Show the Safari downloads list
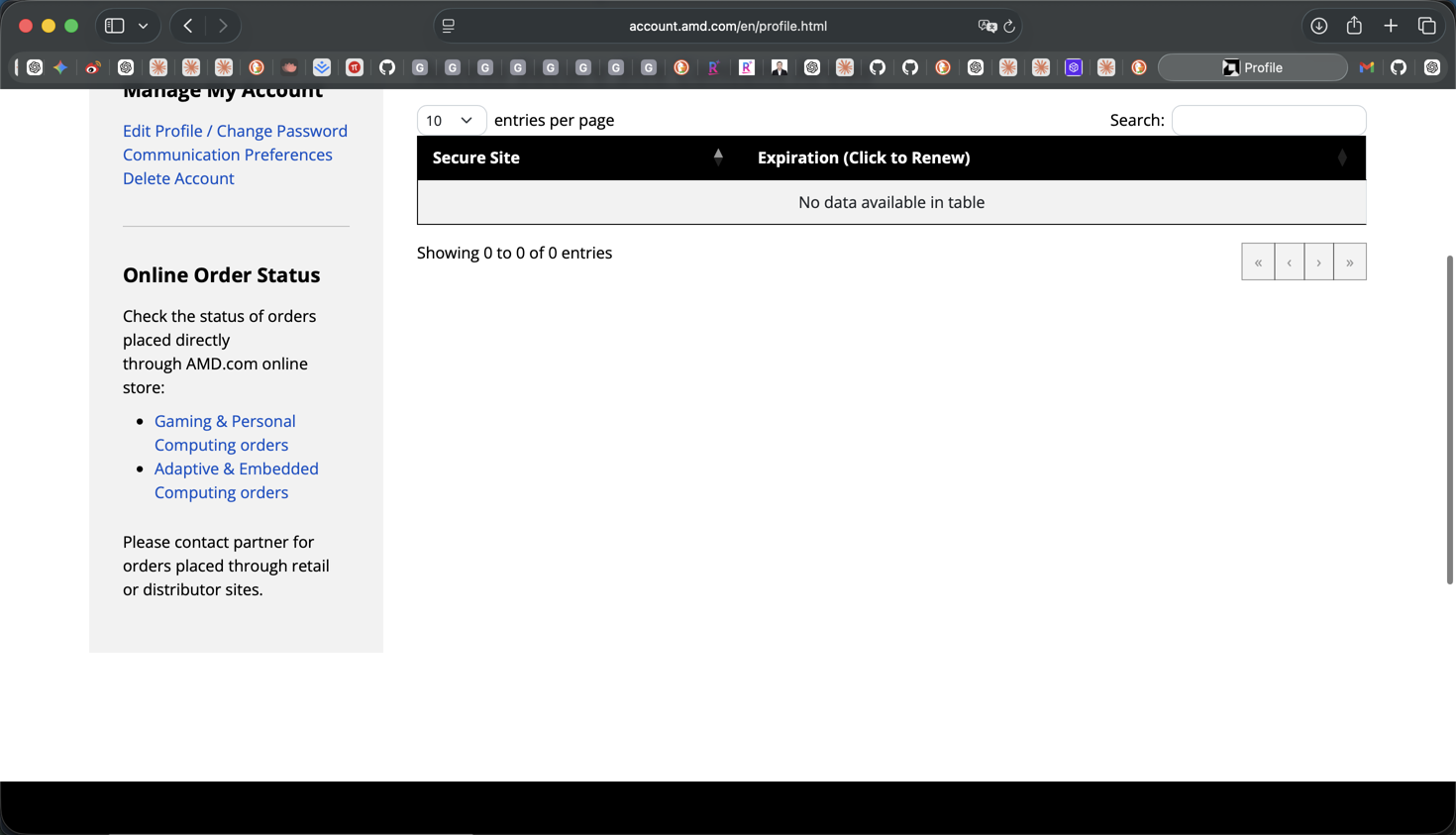The width and height of the screenshot is (1456, 835). coord(1318,26)
